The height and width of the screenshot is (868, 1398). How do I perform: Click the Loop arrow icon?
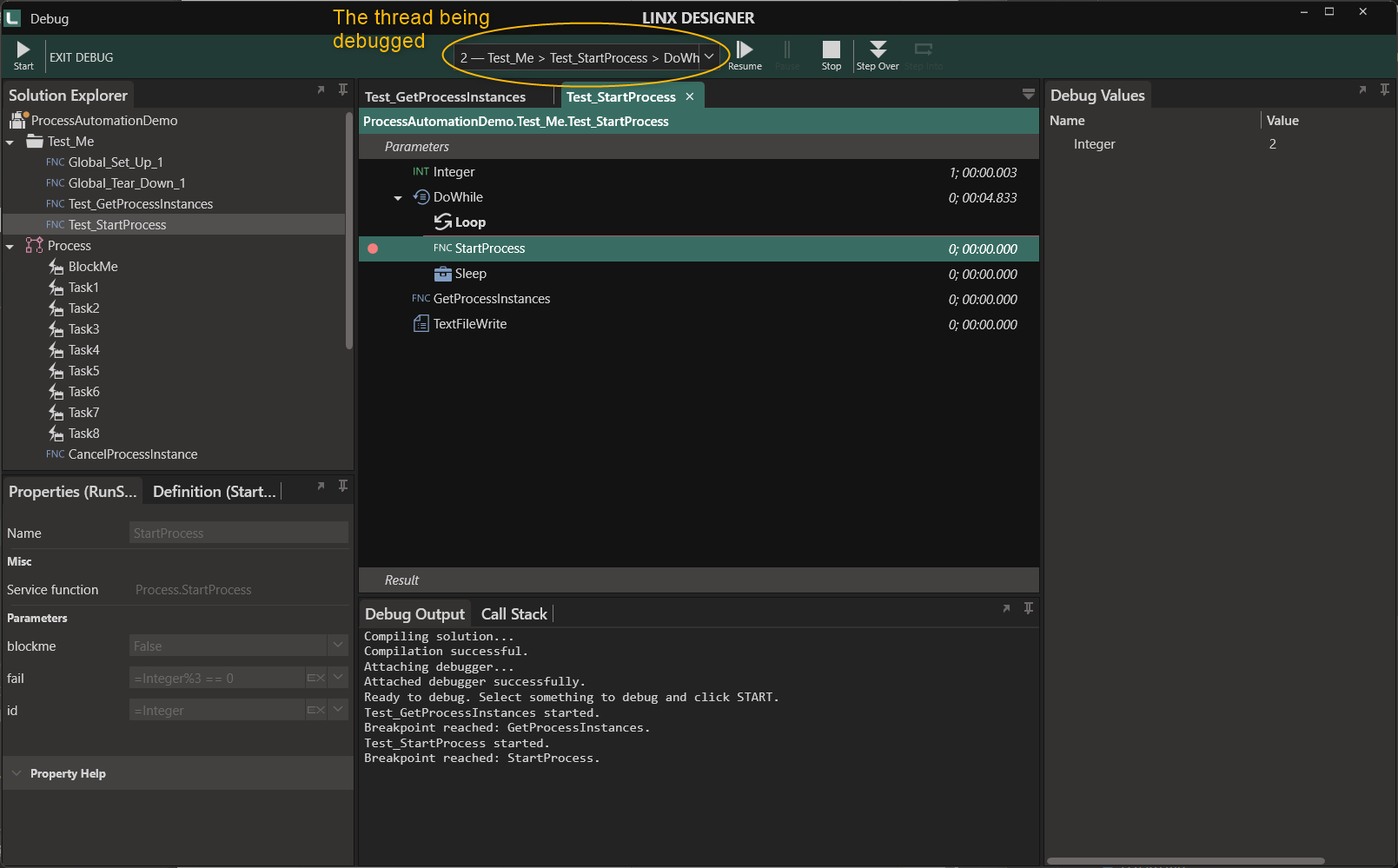(443, 222)
